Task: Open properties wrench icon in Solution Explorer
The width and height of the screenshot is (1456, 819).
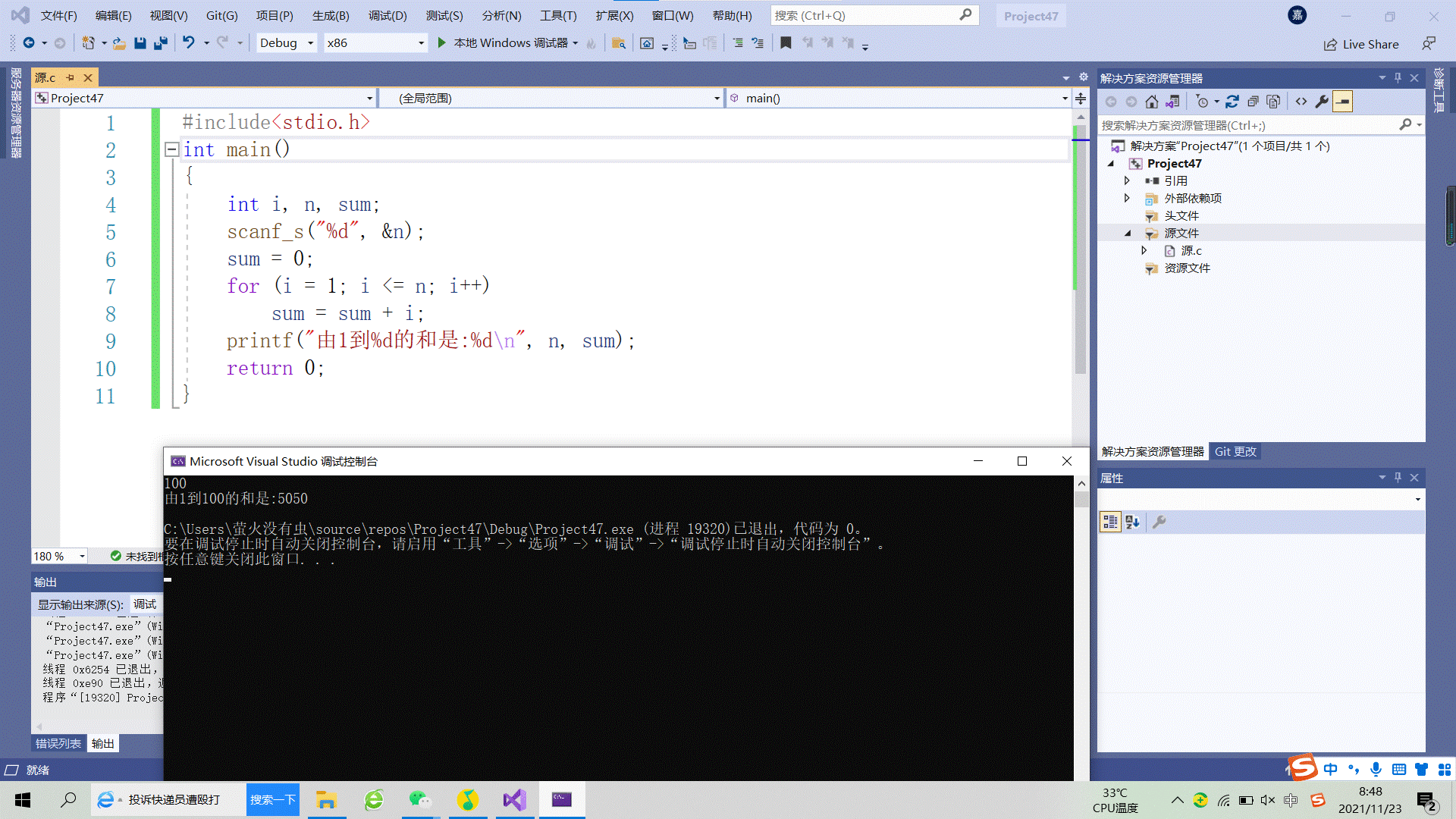Action: point(1322,102)
